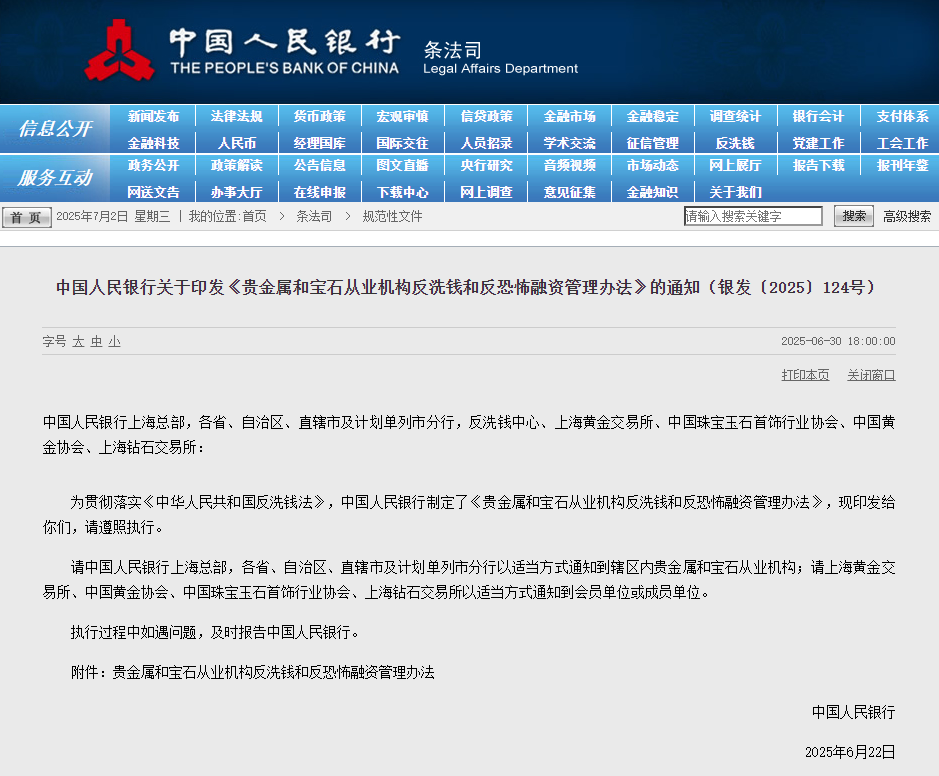Go to 图文直播 section
This screenshot has height=776, width=939.
(402, 165)
